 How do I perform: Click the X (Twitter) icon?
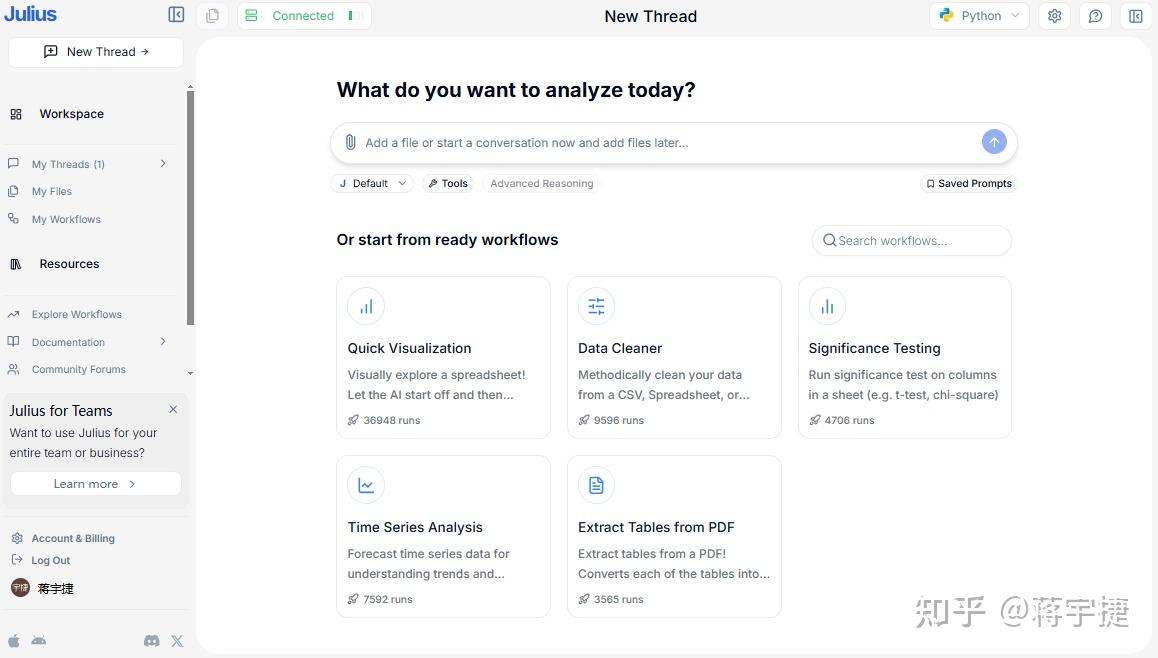[177, 641]
